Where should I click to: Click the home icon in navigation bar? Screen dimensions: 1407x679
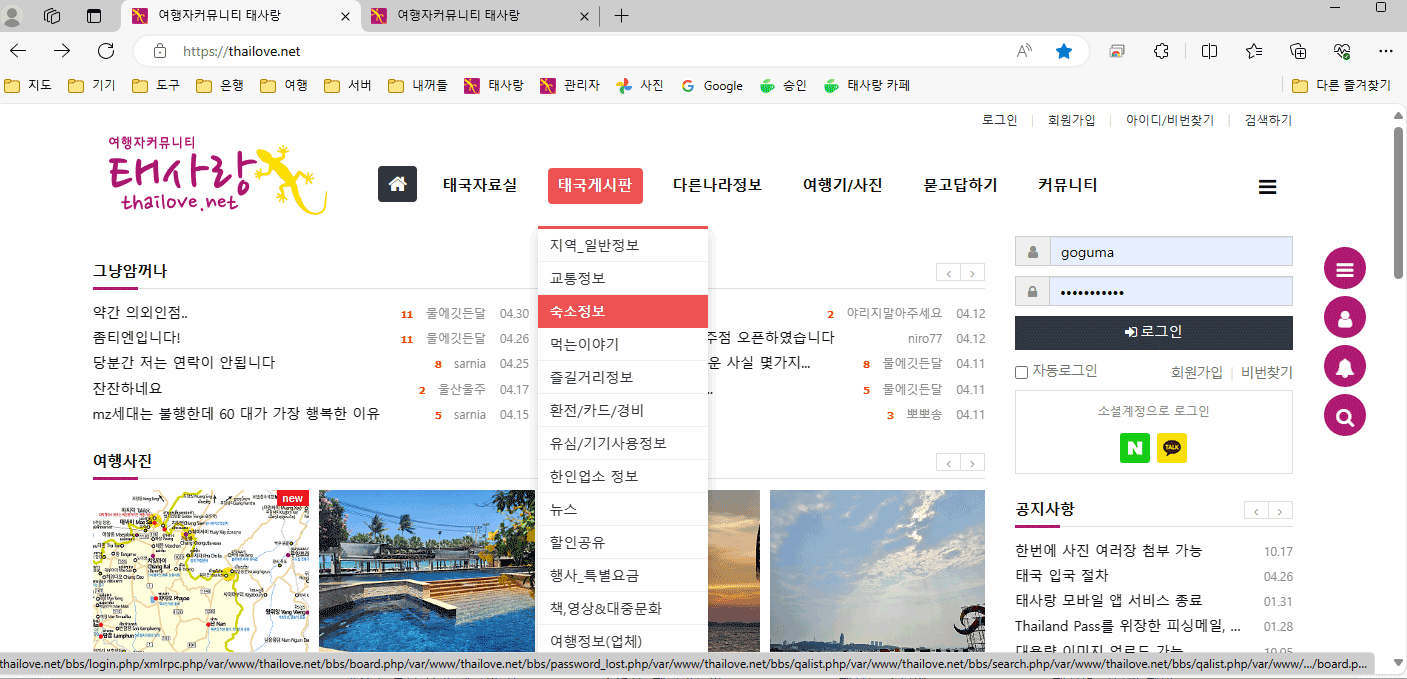click(x=397, y=185)
